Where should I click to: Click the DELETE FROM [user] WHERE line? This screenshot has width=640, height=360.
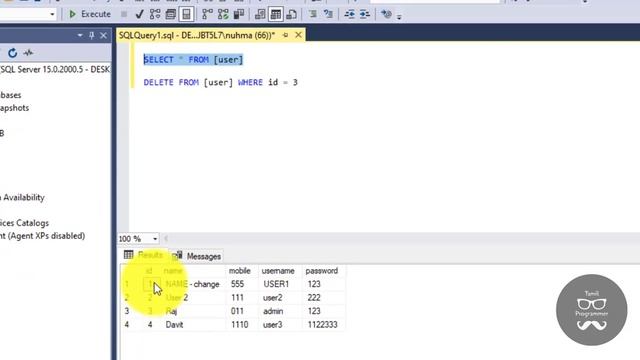[220, 82]
